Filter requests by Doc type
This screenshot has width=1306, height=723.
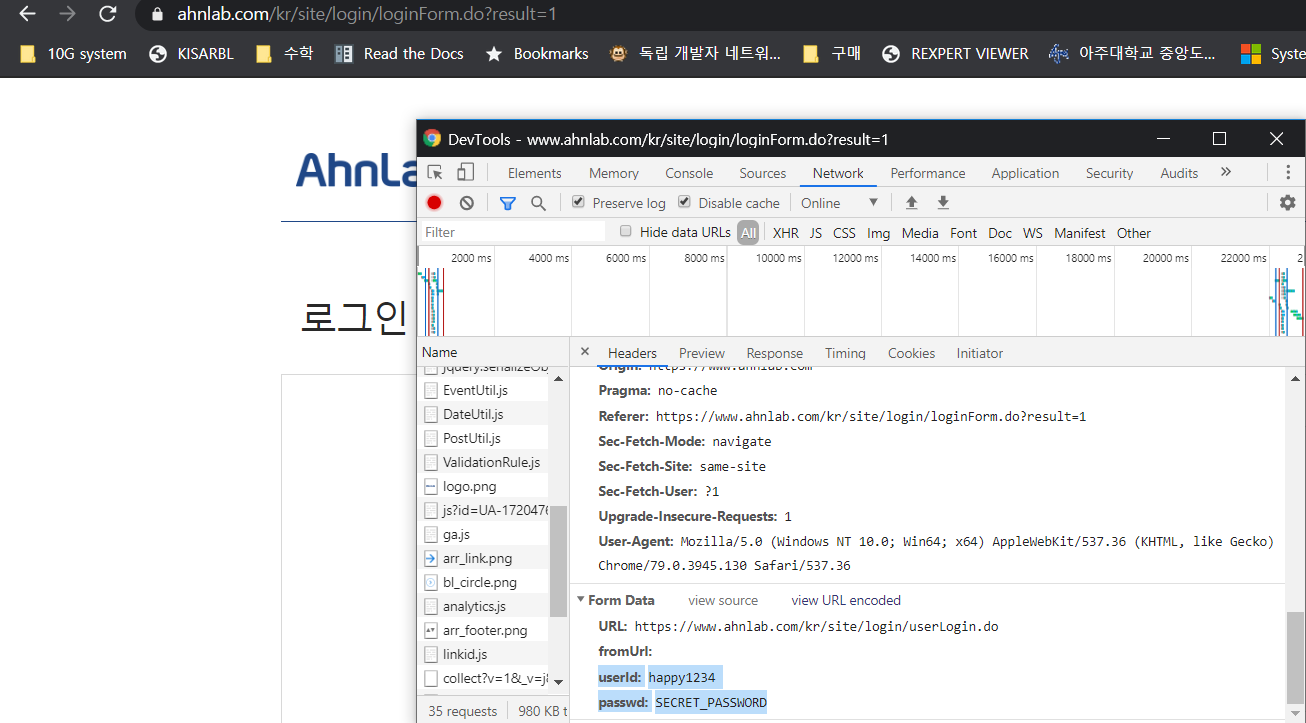point(1000,233)
